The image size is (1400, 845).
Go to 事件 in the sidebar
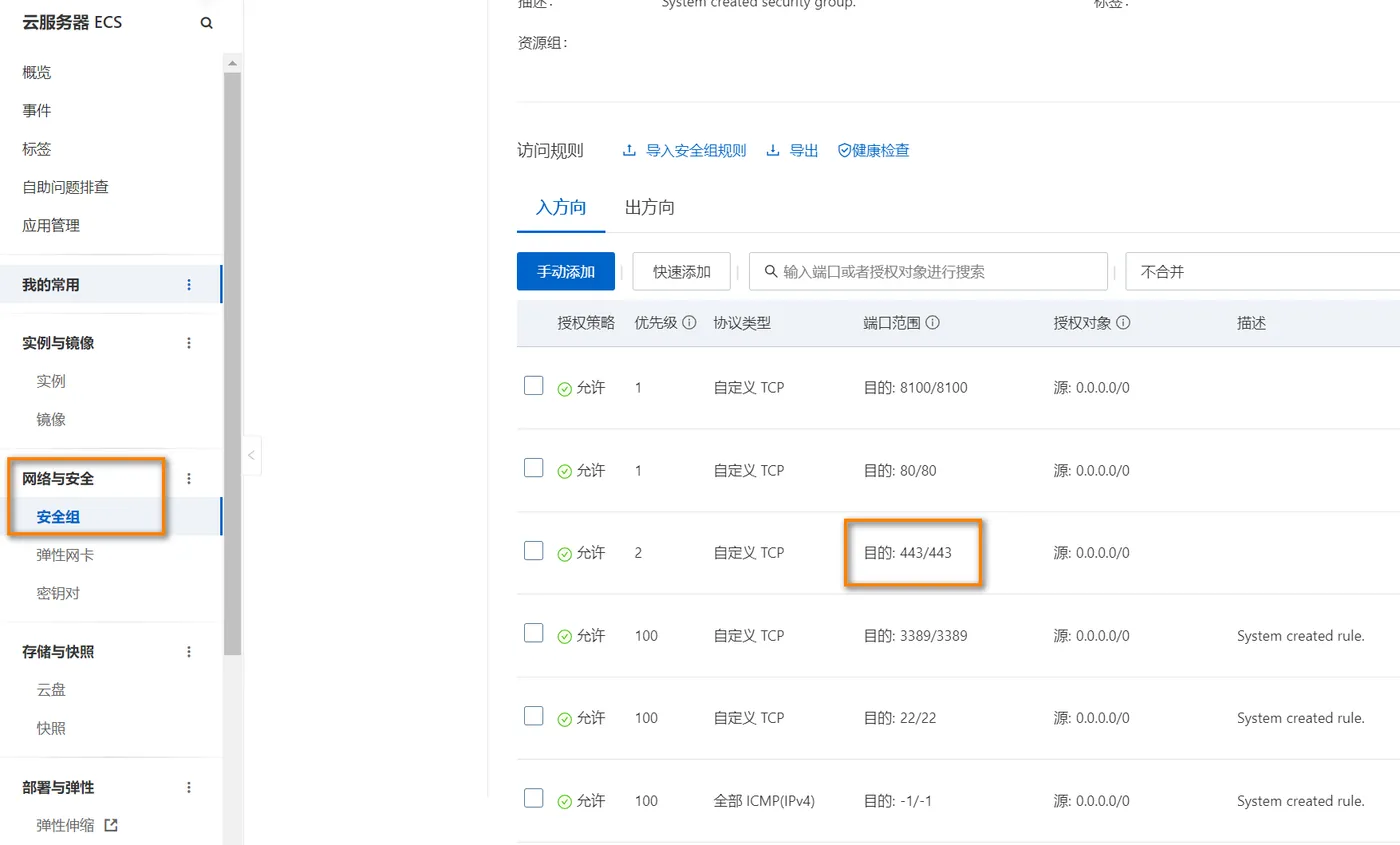pyautogui.click(x=37, y=111)
